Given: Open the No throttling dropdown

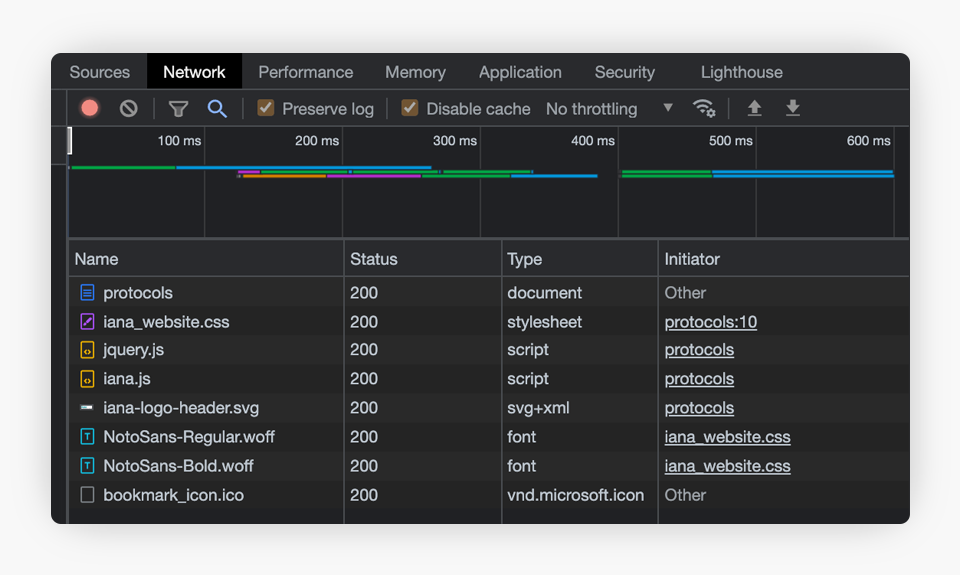Looking at the screenshot, I should [609, 108].
